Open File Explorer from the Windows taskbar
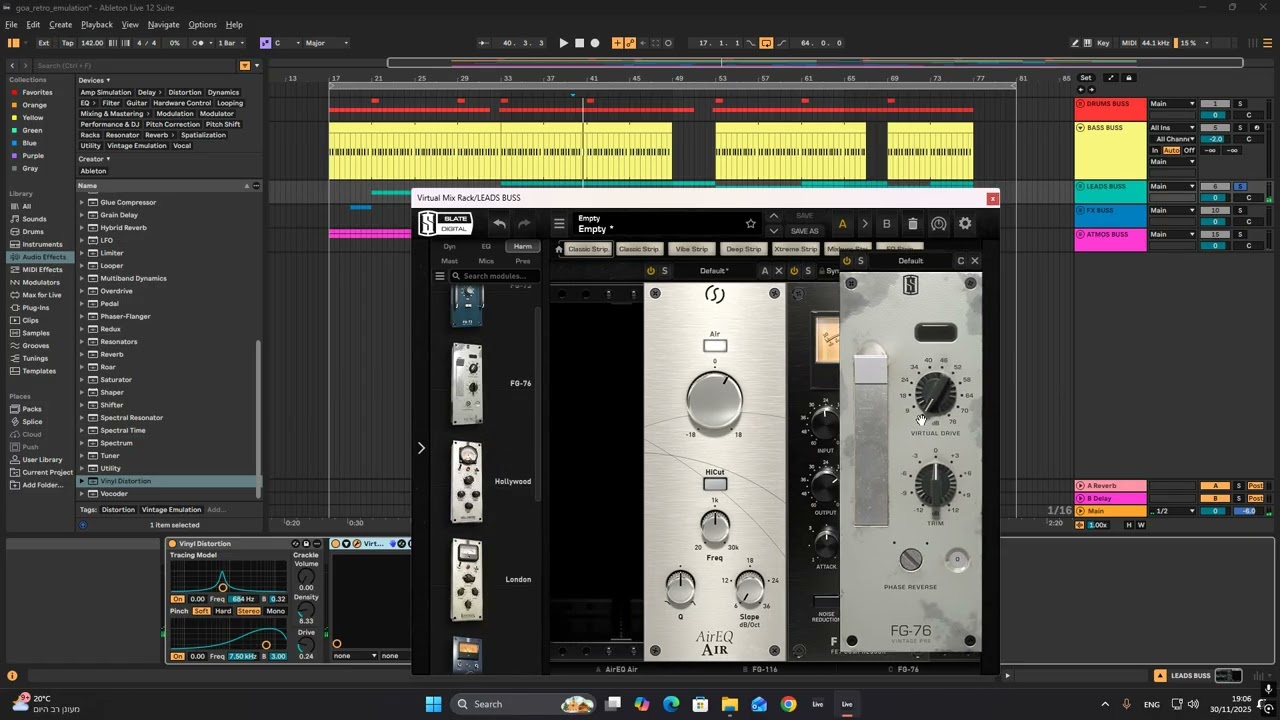The height and width of the screenshot is (720, 1280). tap(730, 704)
